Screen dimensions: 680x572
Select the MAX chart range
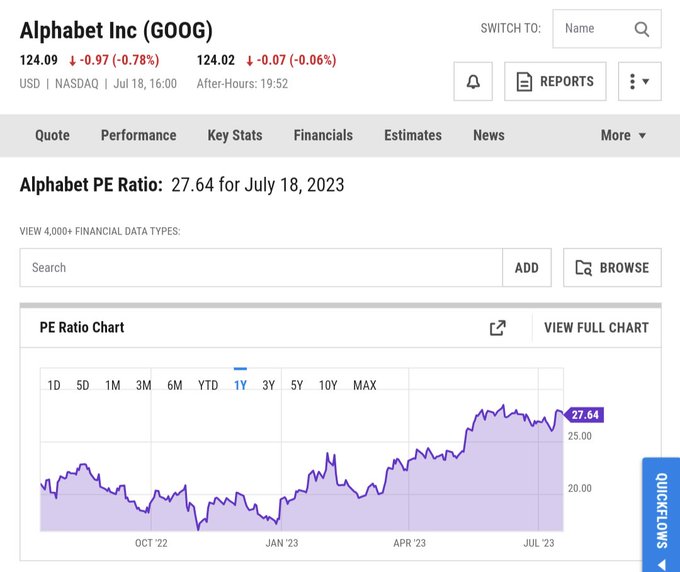point(365,385)
